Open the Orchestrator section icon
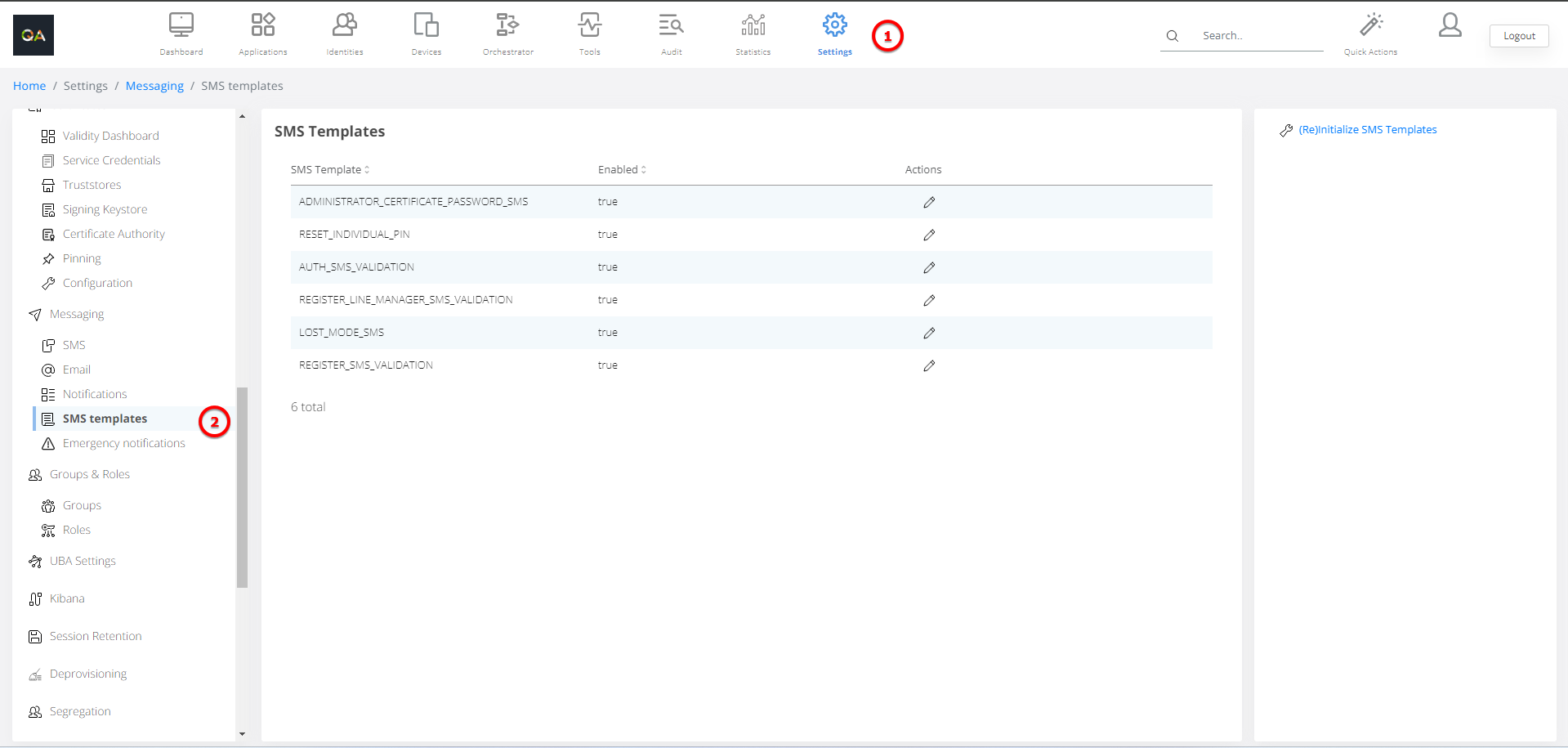 pos(507,26)
